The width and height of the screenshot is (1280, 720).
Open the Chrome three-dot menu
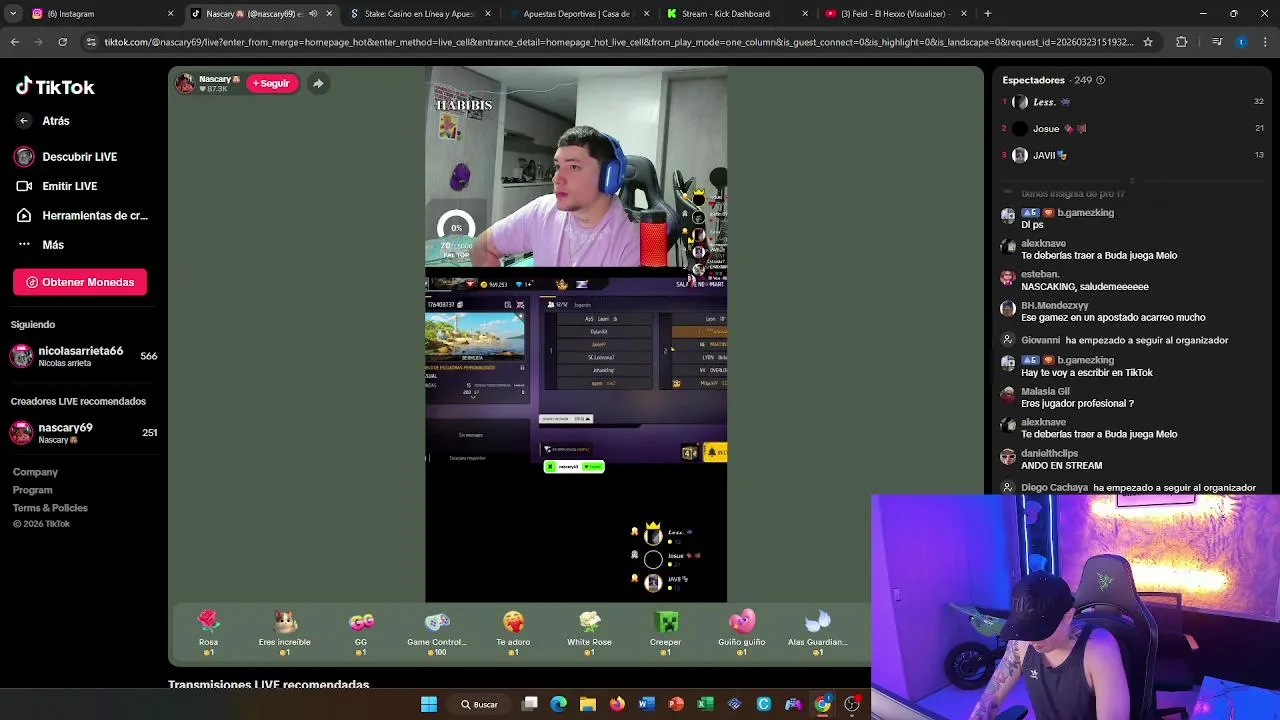click(x=1265, y=42)
